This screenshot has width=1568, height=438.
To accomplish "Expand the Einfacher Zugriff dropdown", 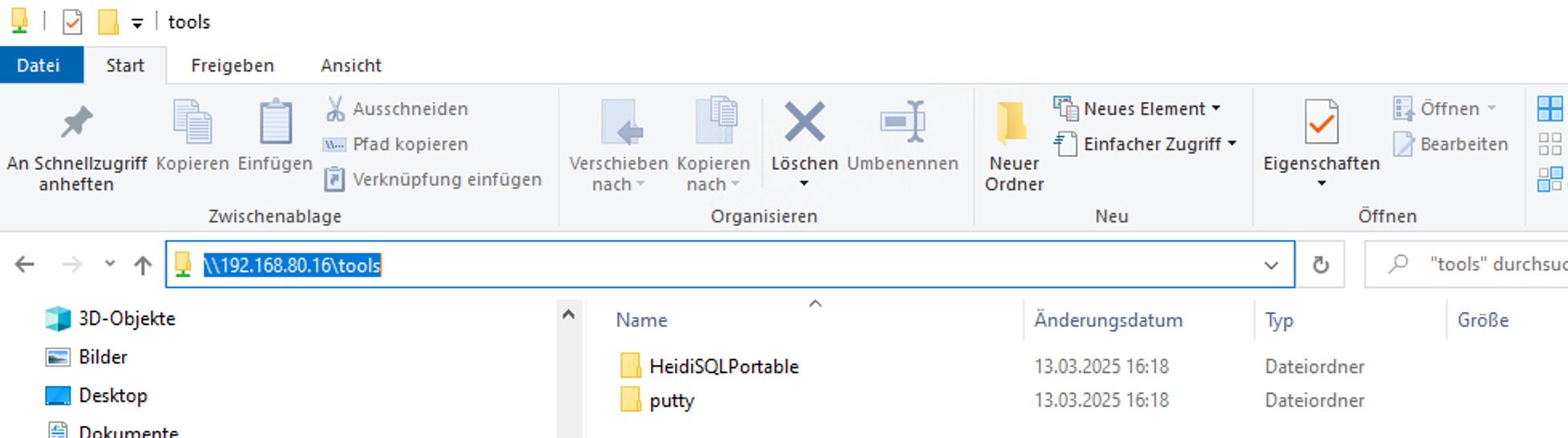I will pos(1232,144).
